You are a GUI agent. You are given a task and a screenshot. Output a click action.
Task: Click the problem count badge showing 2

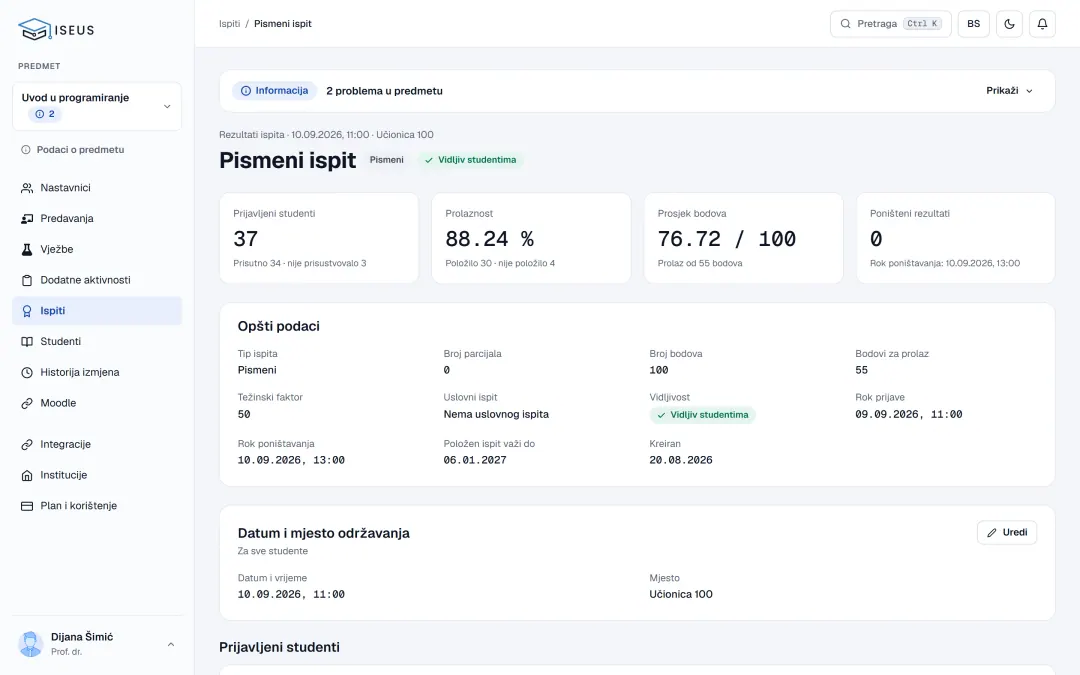45,114
